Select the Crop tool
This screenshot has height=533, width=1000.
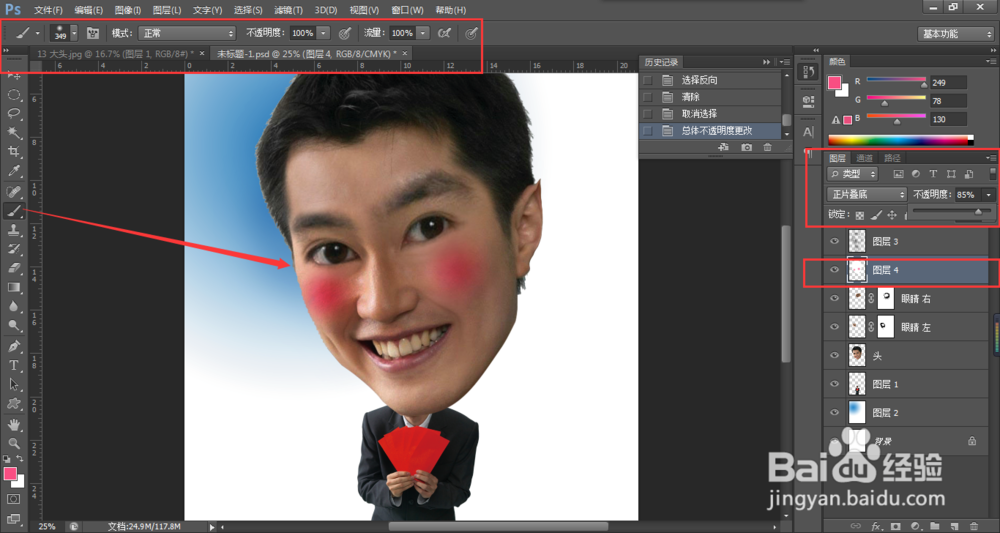pyautogui.click(x=13, y=152)
